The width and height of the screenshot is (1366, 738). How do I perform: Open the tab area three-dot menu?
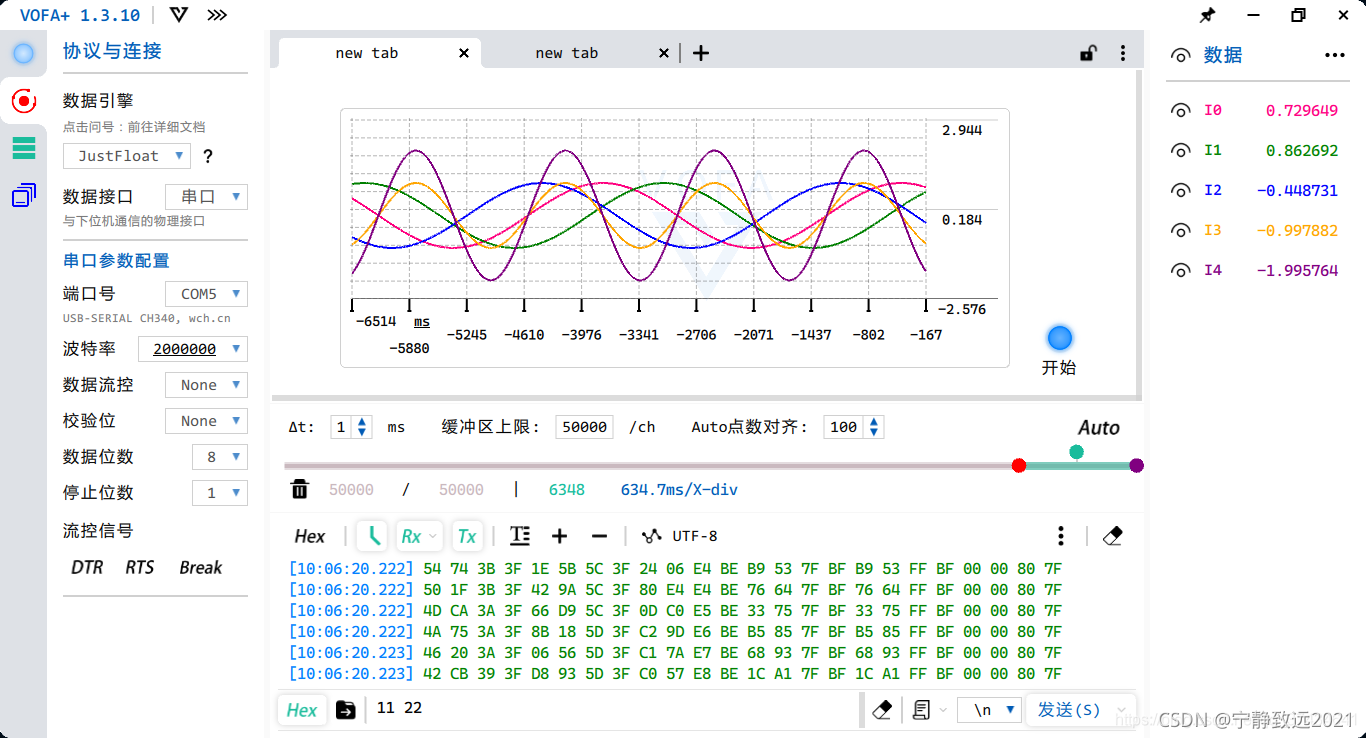tap(1123, 53)
